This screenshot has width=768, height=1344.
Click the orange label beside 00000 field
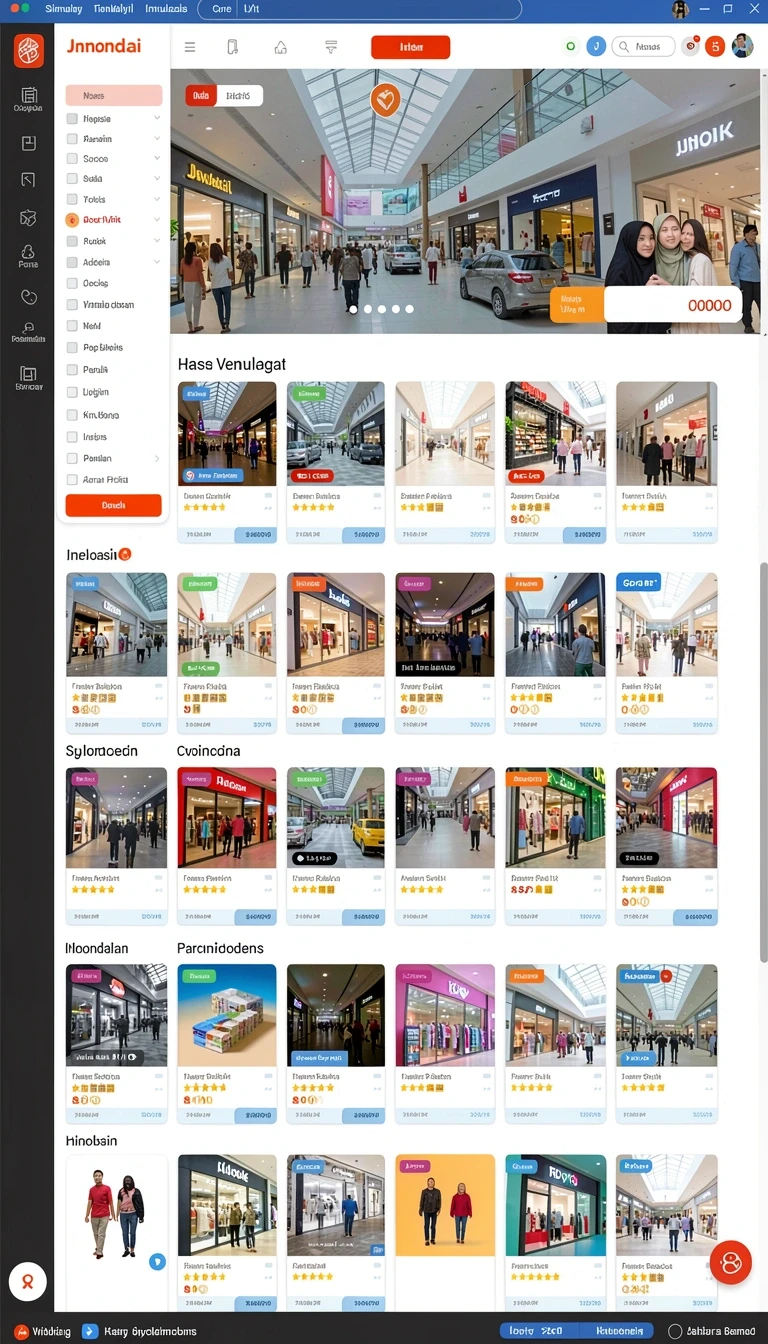[576, 305]
